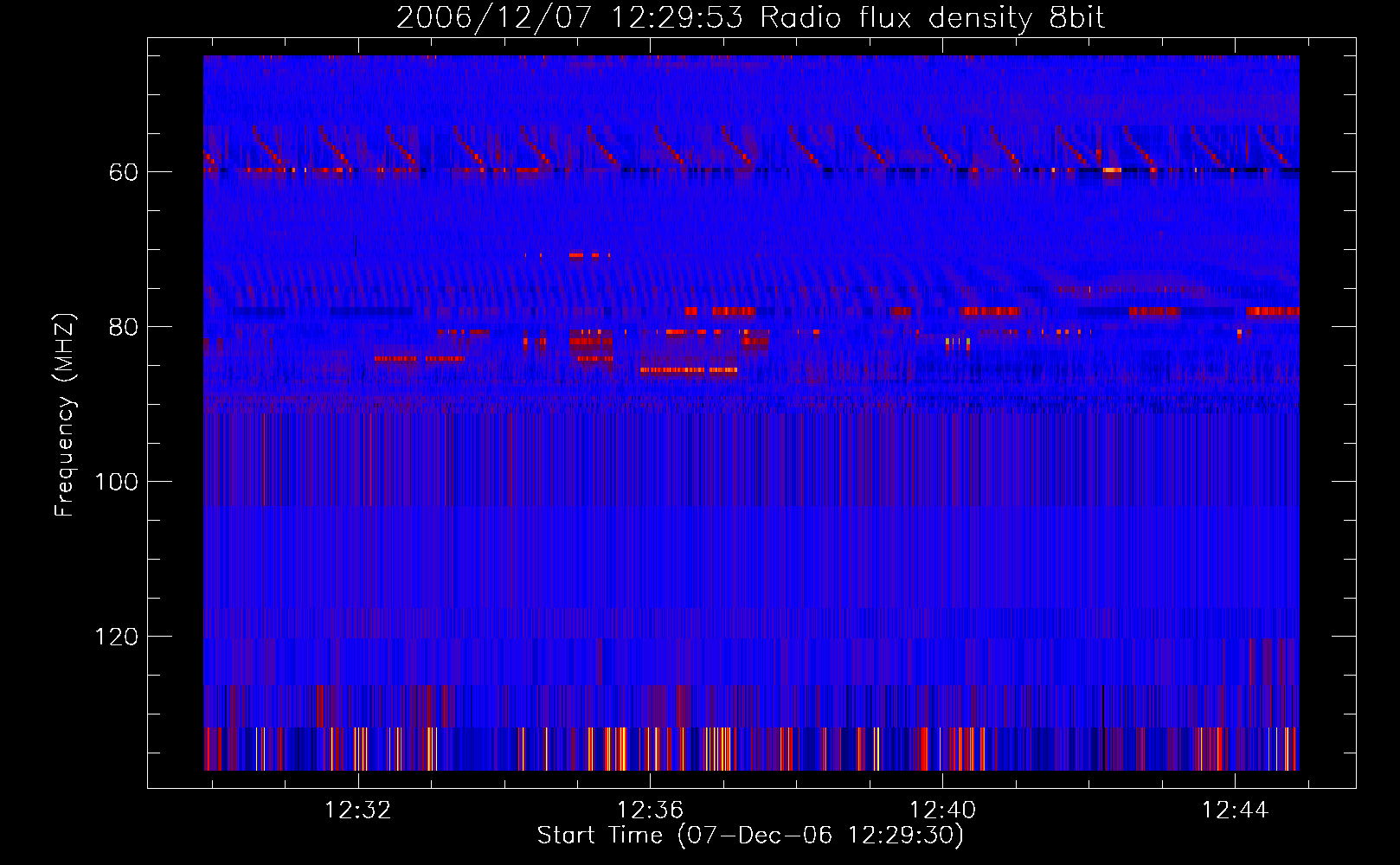Click the plot title '2006/12/07 12:29:53 Radio flux density 8bit'
Image resolution: width=1400 pixels, height=865 pixels.
(x=751, y=18)
